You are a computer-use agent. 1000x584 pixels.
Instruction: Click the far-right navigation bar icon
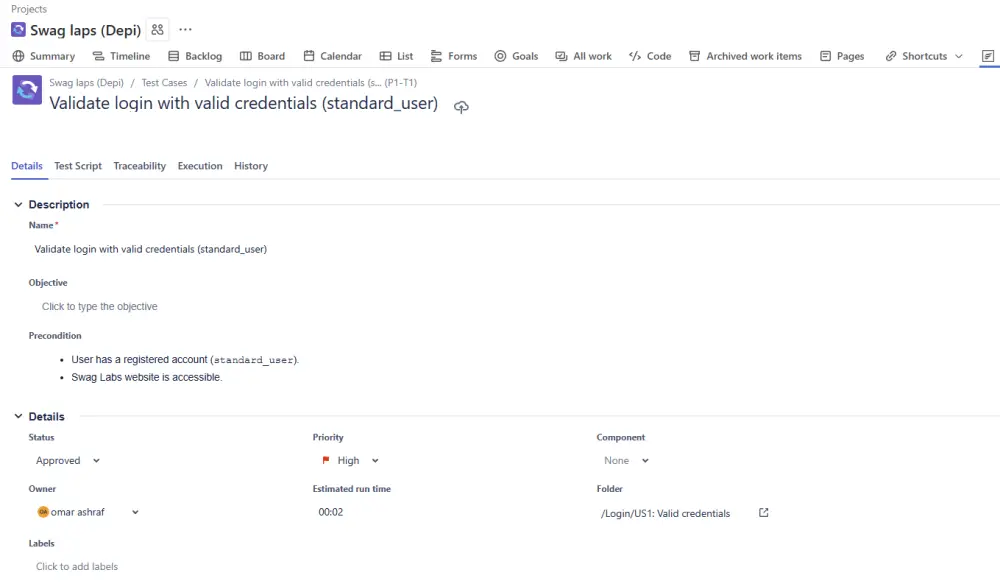[x=988, y=56]
